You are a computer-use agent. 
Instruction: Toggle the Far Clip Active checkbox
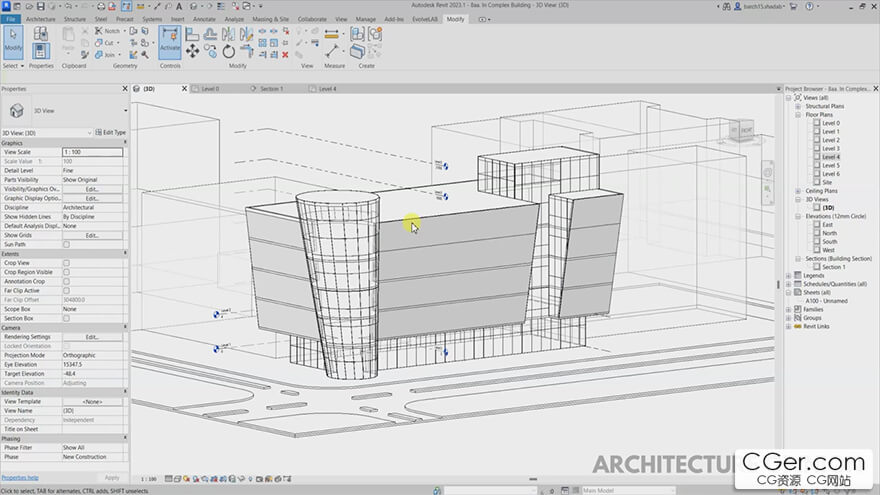[x=66, y=291]
